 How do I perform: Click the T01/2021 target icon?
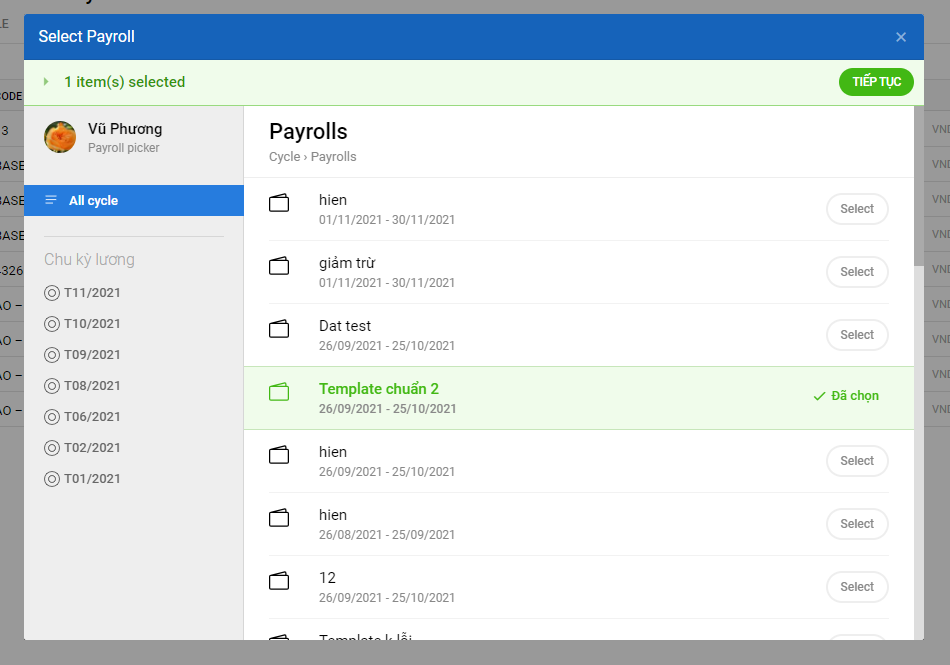click(52, 479)
